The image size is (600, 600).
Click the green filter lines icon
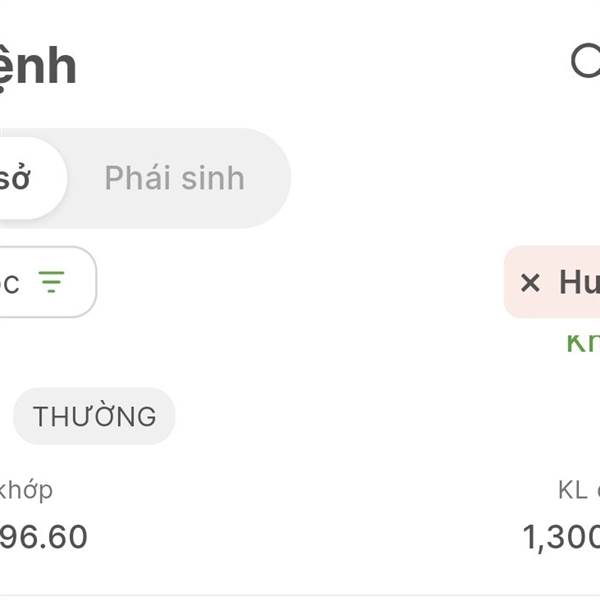[x=51, y=282]
